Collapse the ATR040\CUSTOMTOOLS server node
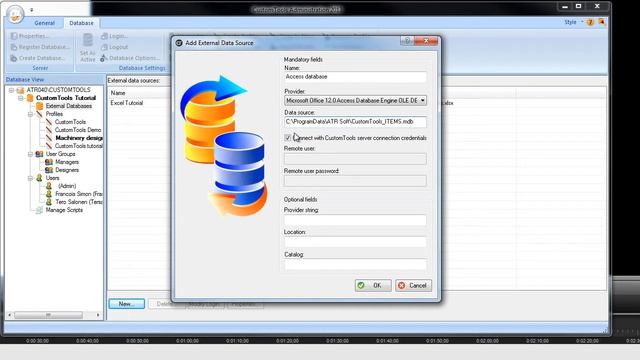 coord(11,90)
